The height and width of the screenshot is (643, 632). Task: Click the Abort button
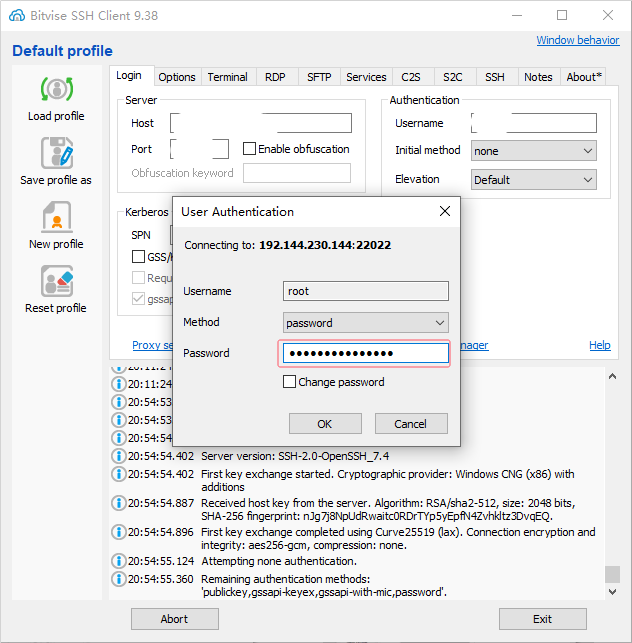click(174, 619)
